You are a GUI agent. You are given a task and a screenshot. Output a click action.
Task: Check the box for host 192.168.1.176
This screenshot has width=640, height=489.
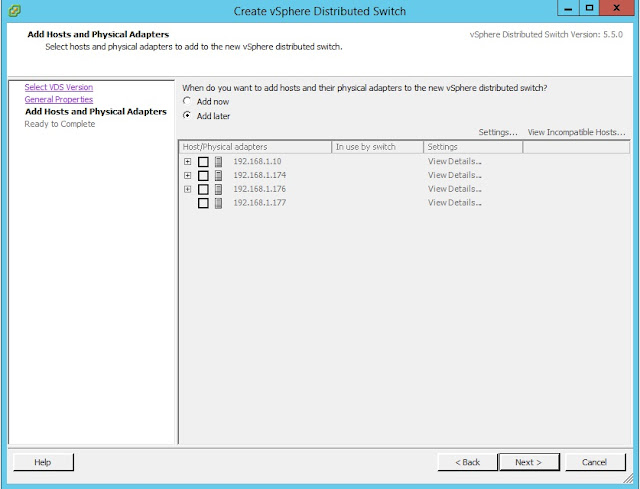[203, 189]
